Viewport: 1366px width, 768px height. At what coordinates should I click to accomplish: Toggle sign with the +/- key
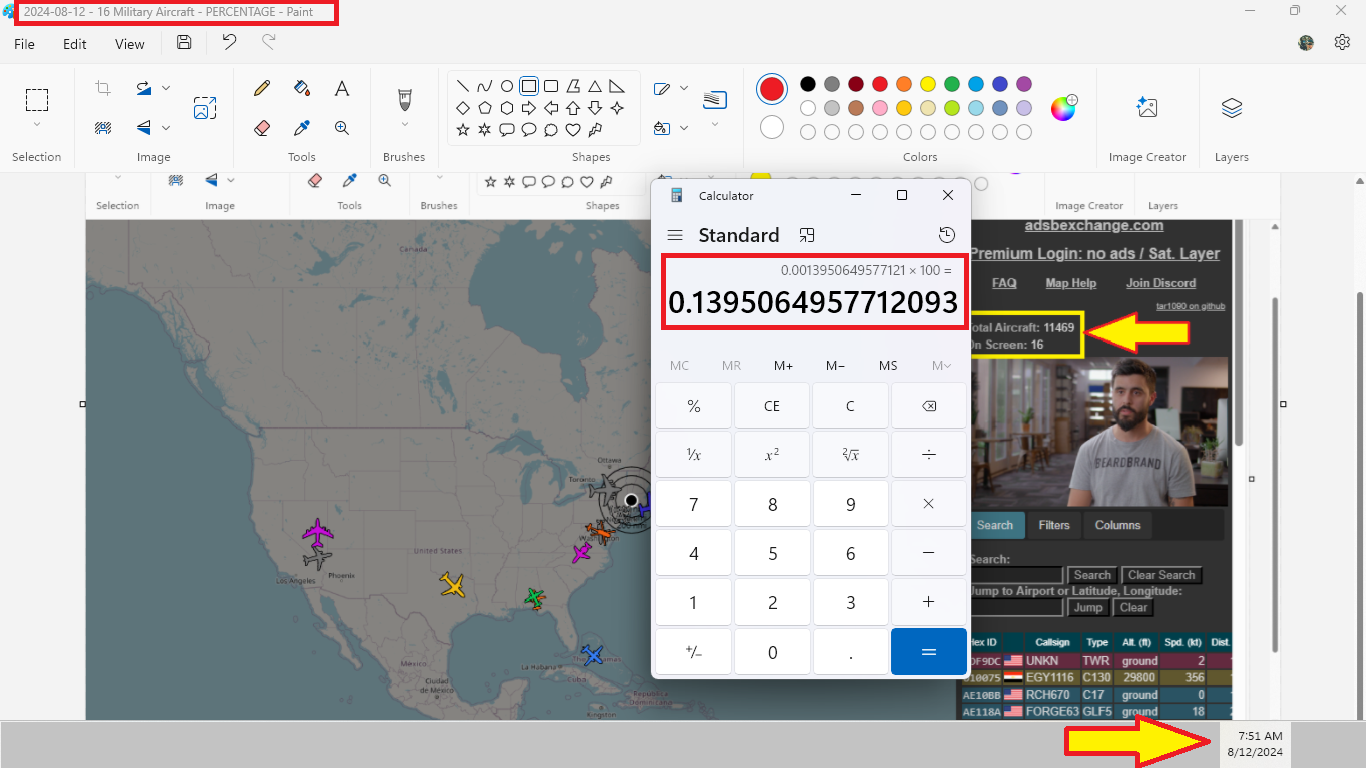pyautogui.click(x=694, y=652)
